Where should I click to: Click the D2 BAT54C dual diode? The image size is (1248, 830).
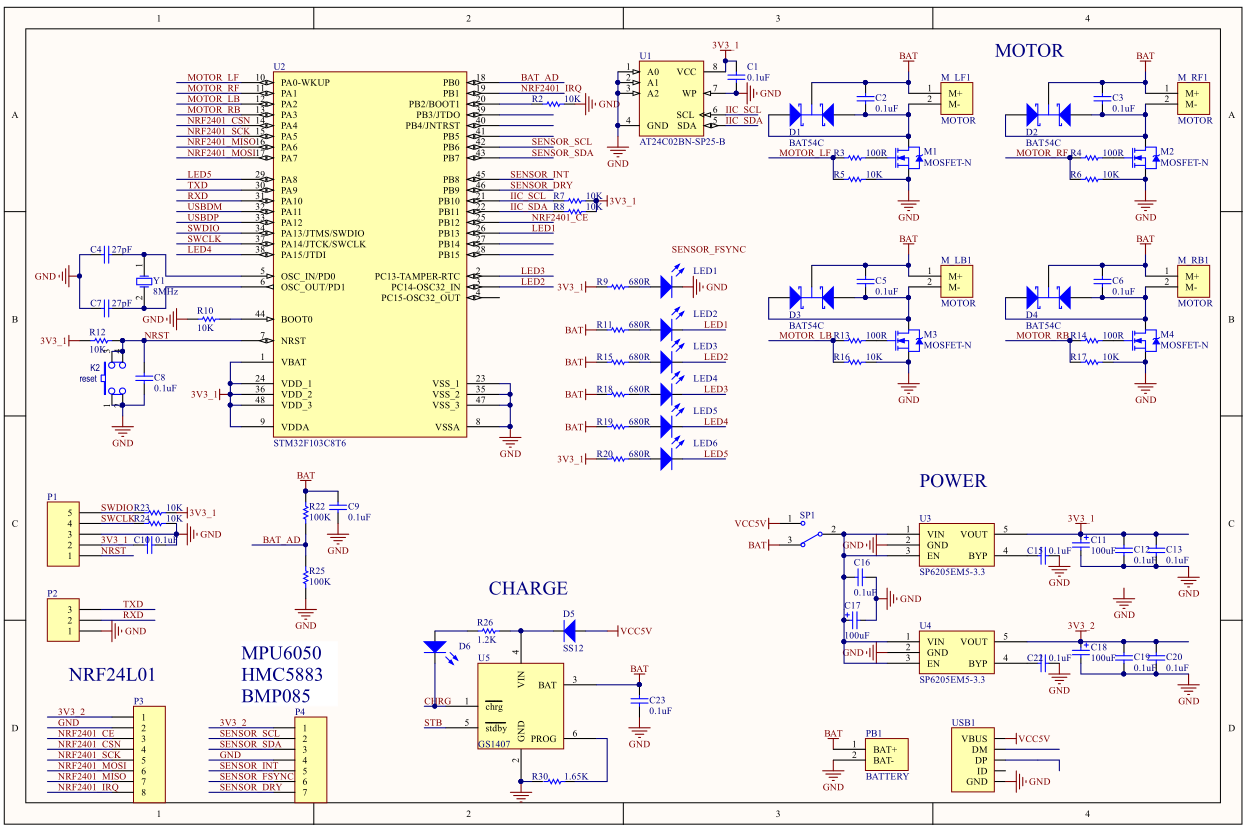1048,115
